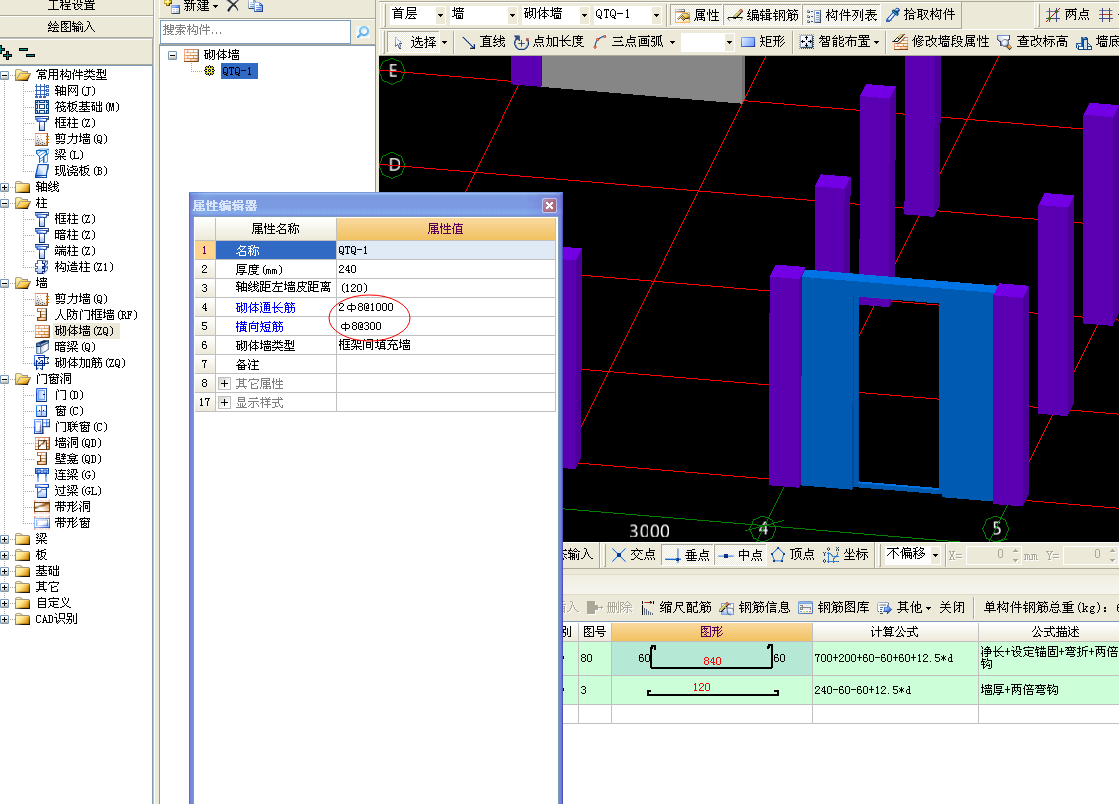Expand the 梁 folder

[5, 539]
